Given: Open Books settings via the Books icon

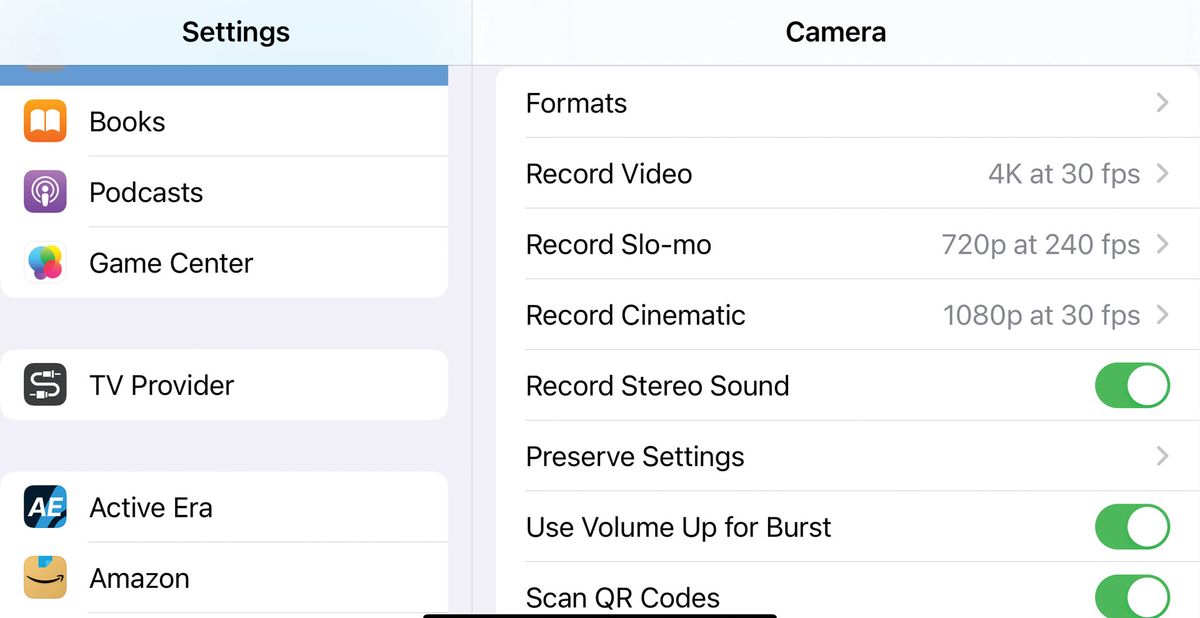Looking at the screenshot, I should pyautogui.click(x=44, y=121).
